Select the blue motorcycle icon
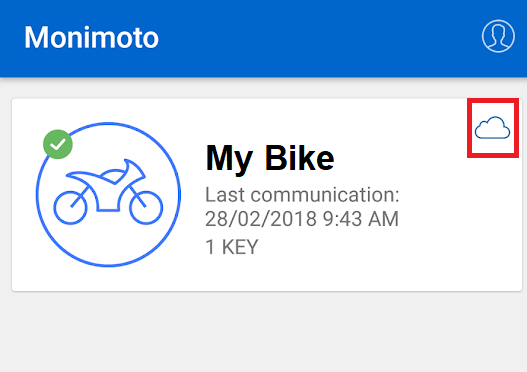 coord(108,192)
